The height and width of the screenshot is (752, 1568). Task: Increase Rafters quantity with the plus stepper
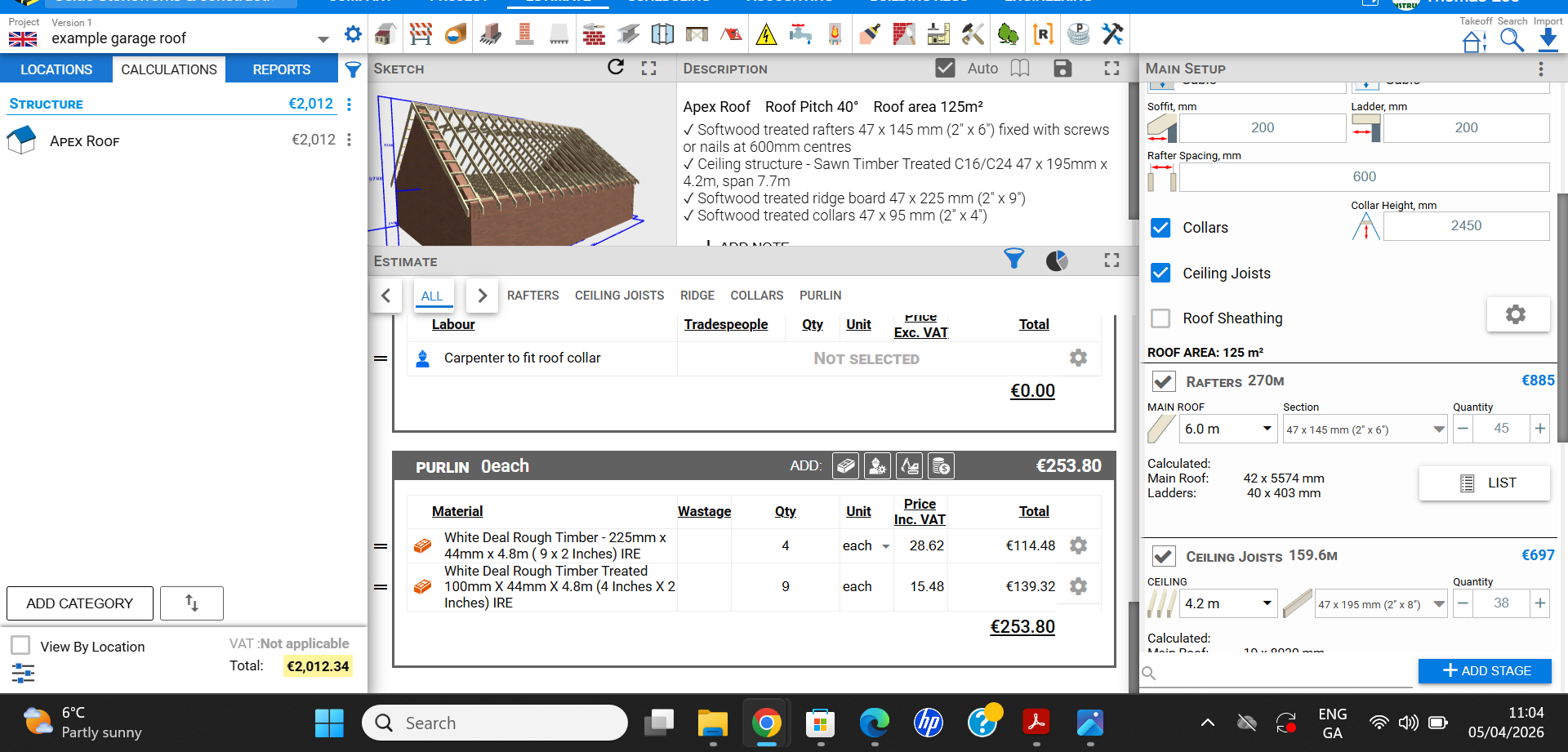1540,428
